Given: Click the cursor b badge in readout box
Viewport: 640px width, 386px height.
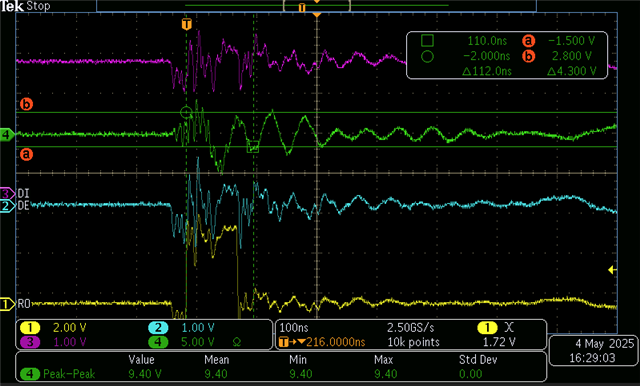Looking at the screenshot, I should click(x=528, y=56).
